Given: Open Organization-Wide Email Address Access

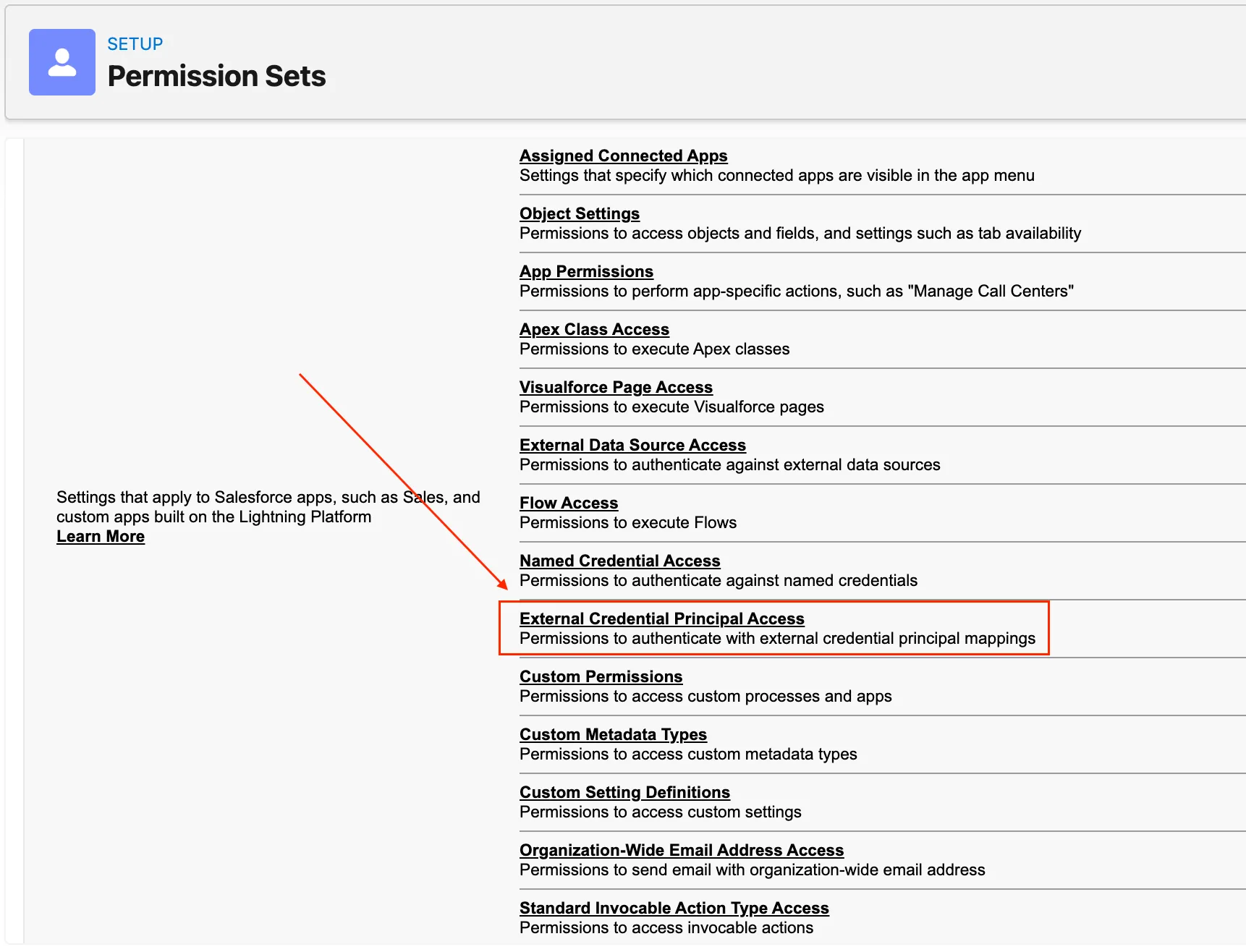Looking at the screenshot, I should 682,851.
